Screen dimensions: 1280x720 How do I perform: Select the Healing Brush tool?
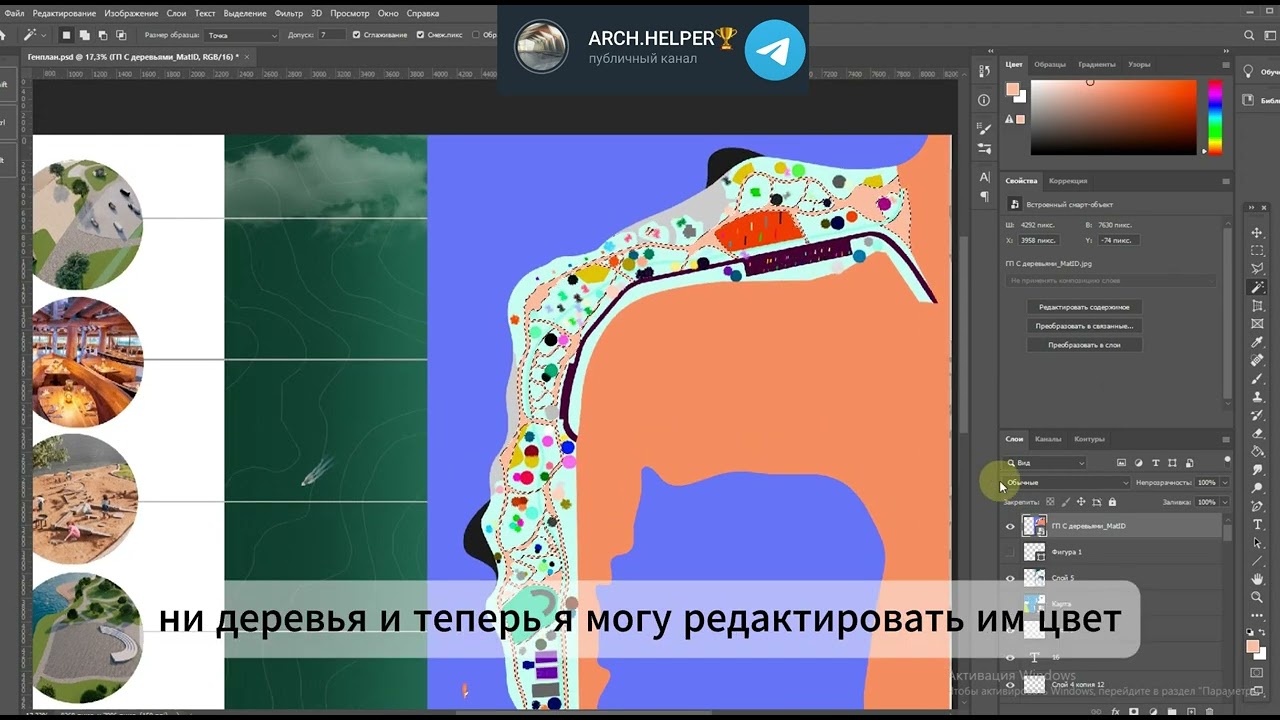click(x=1257, y=360)
